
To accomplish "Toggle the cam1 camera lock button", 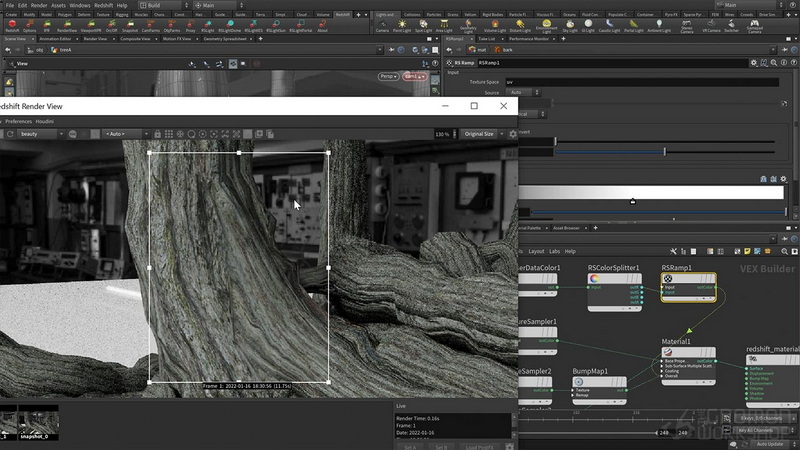I will point(414,77).
